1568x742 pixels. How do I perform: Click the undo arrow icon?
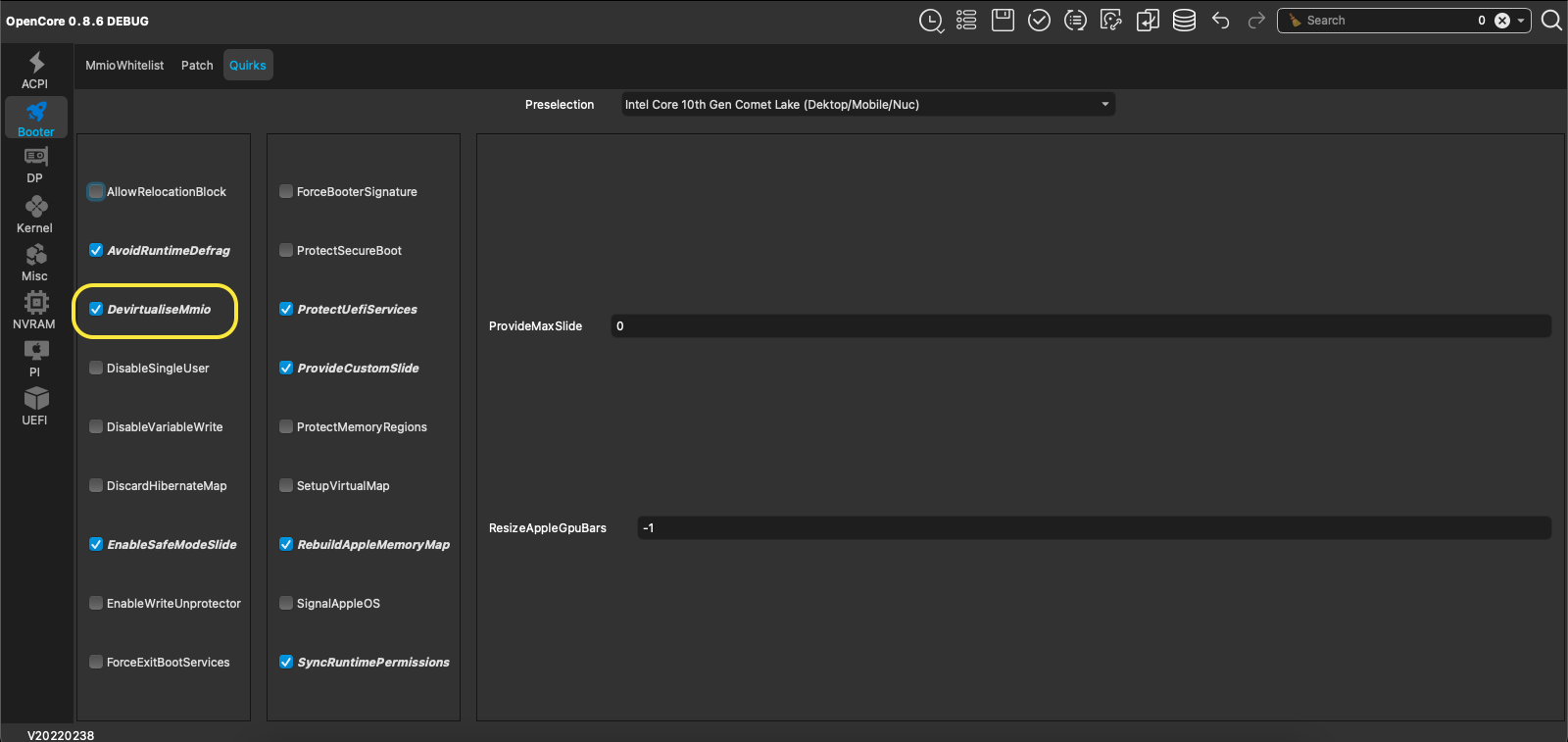[1220, 21]
